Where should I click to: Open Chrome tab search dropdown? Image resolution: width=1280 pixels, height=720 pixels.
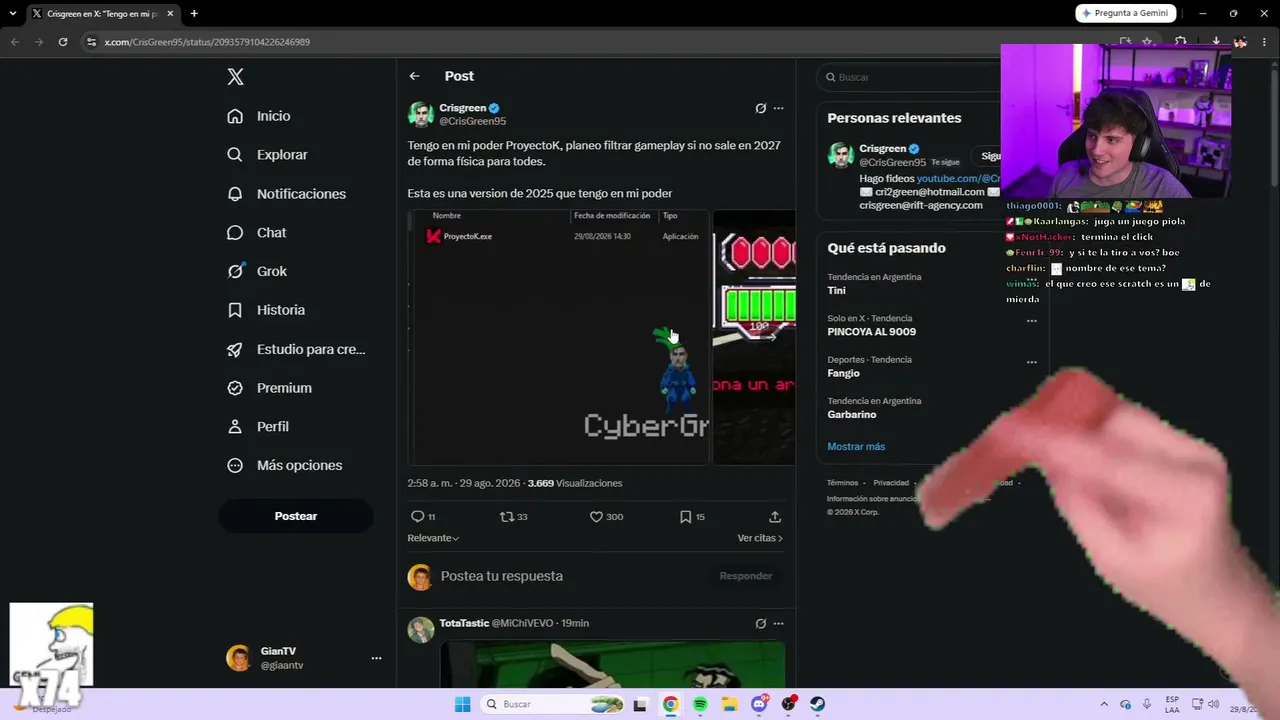pyautogui.click(x=13, y=14)
